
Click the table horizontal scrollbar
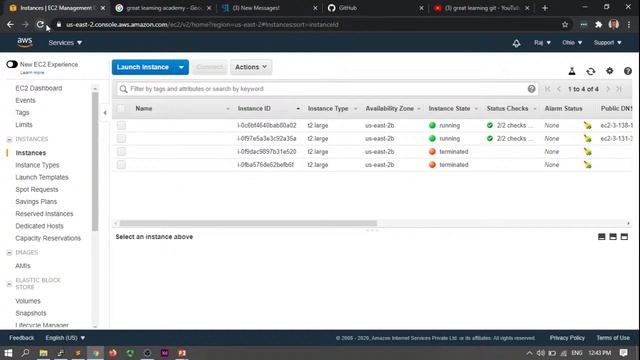248,223
